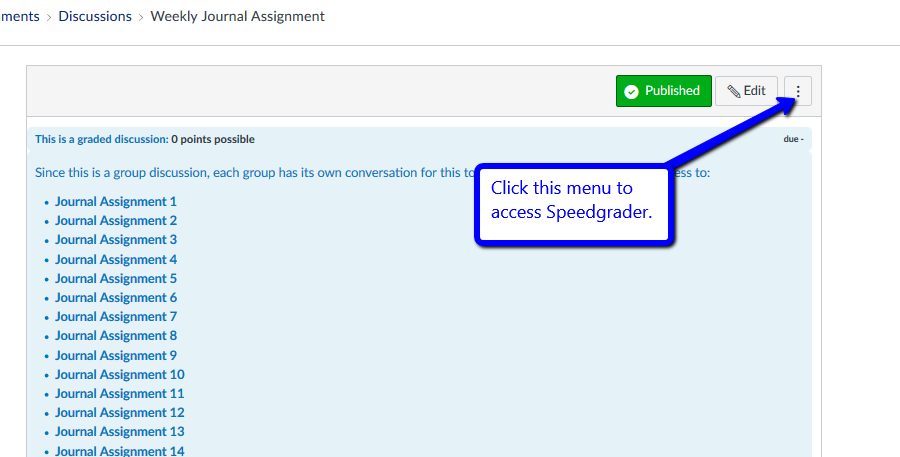Go to Journal Assignment 3
This screenshot has width=900, height=457.
pos(116,240)
